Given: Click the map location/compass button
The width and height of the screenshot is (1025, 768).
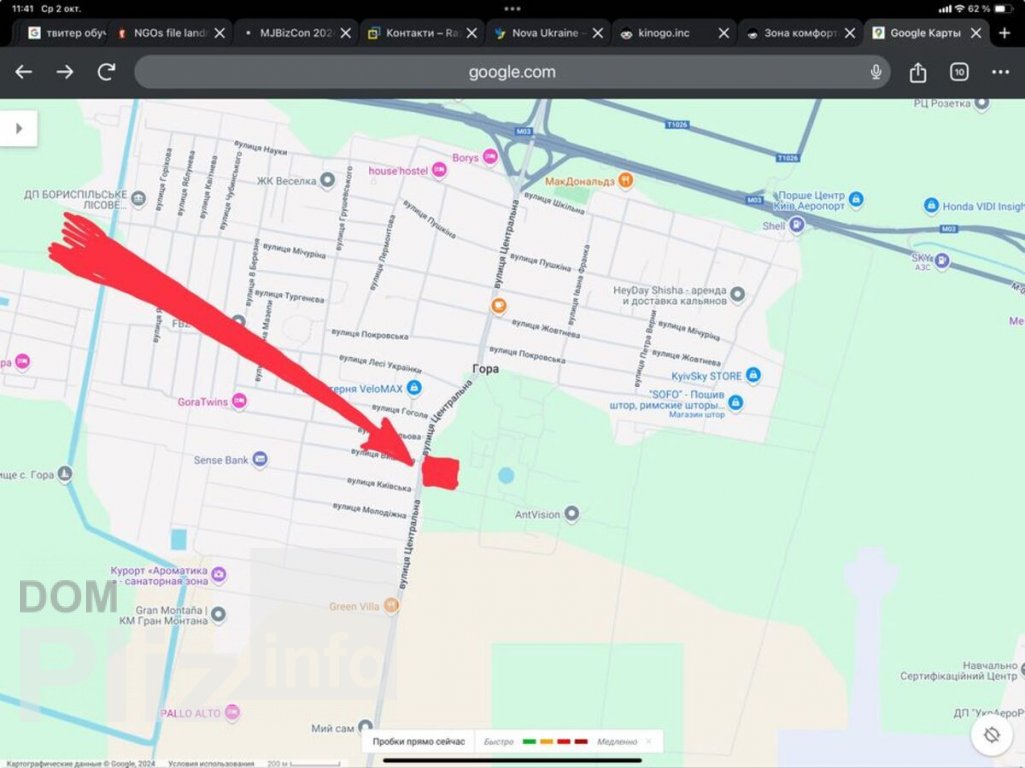Looking at the screenshot, I should pos(991,735).
